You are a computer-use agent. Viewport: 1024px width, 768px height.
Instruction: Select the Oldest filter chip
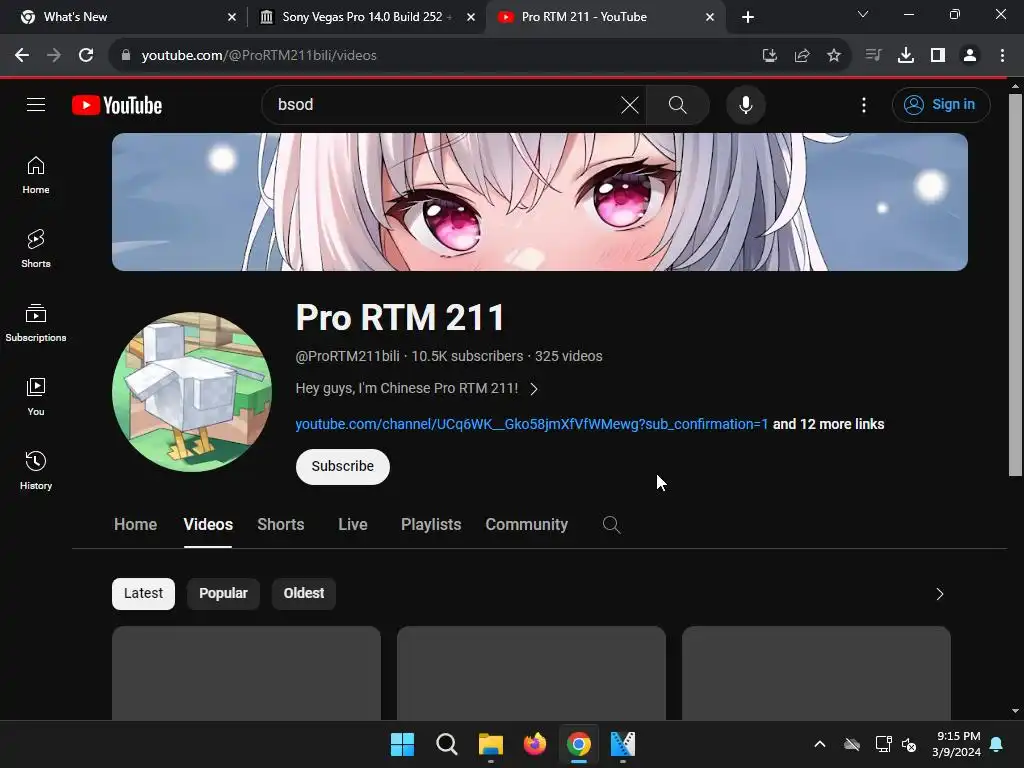pos(304,594)
